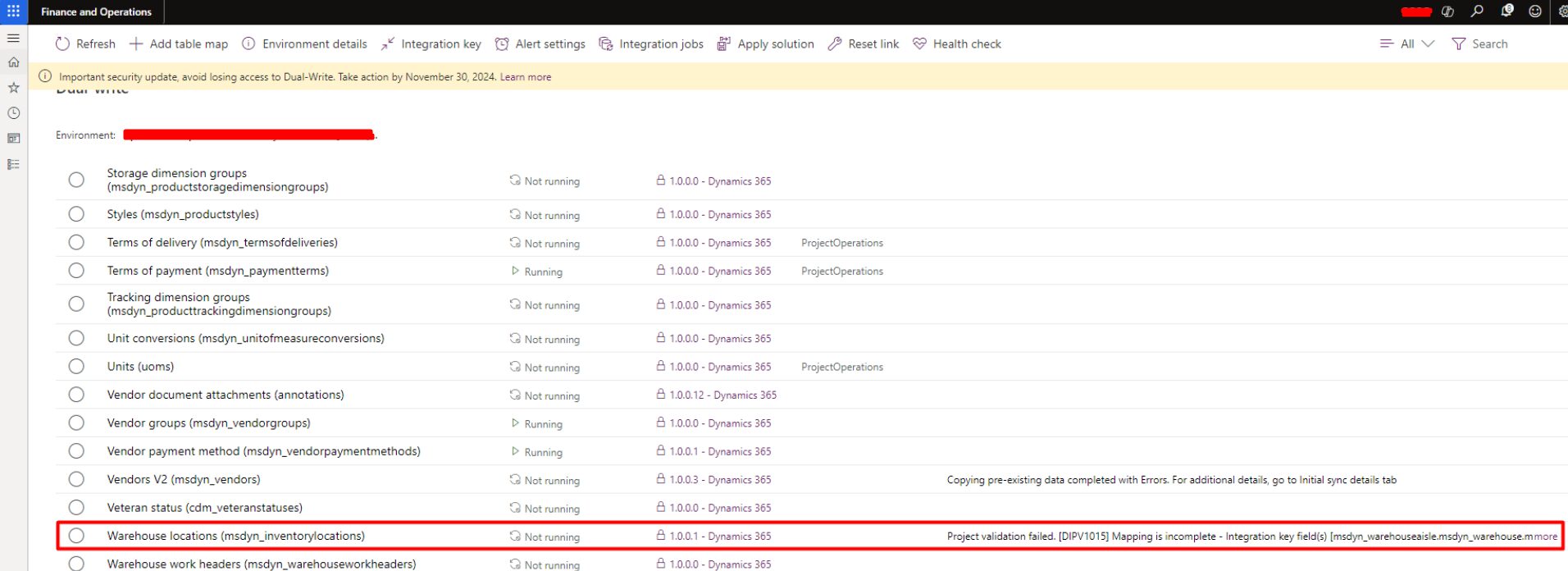Click Finance and Operations title
The width and height of the screenshot is (1568, 571).
[96, 11]
